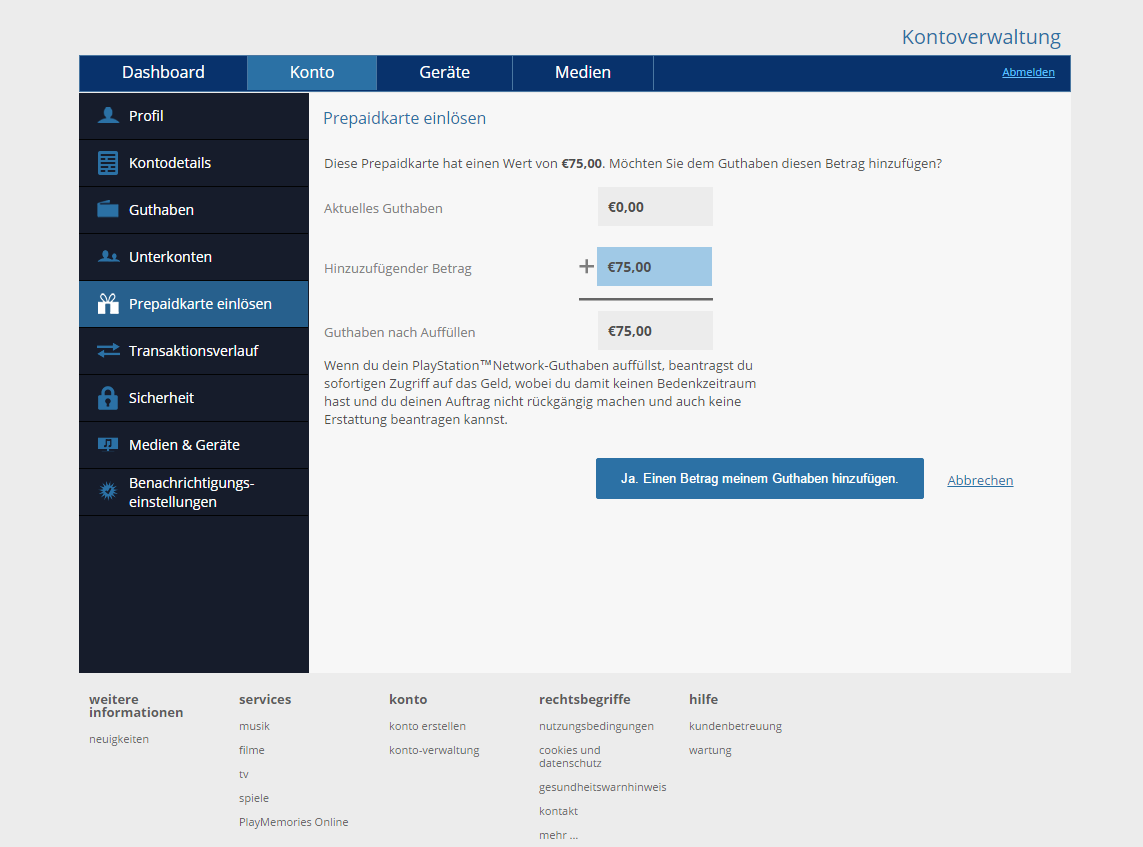Click the Prepaidkarte gift box icon
Image resolution: width=1143 pixels, height=847 pixels.
[108, 303]
